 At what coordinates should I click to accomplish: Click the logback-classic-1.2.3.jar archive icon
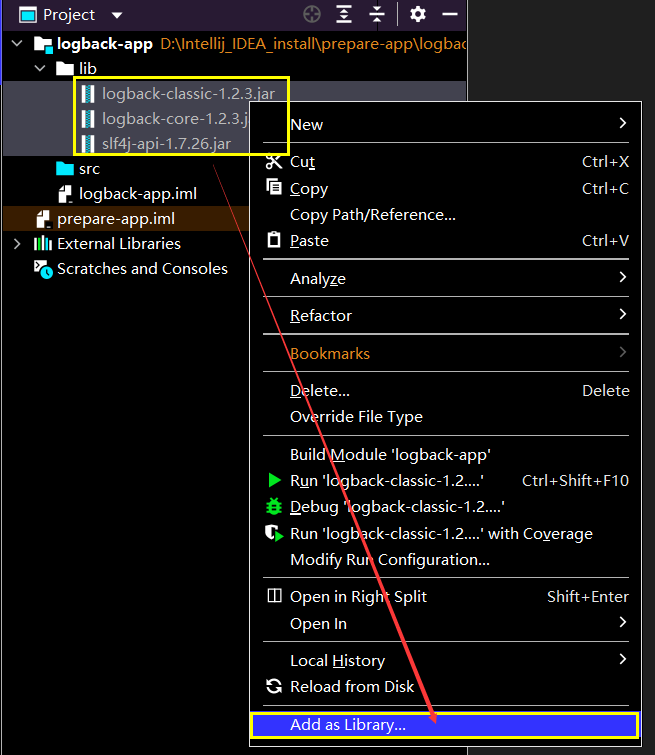tap(88, 94)
